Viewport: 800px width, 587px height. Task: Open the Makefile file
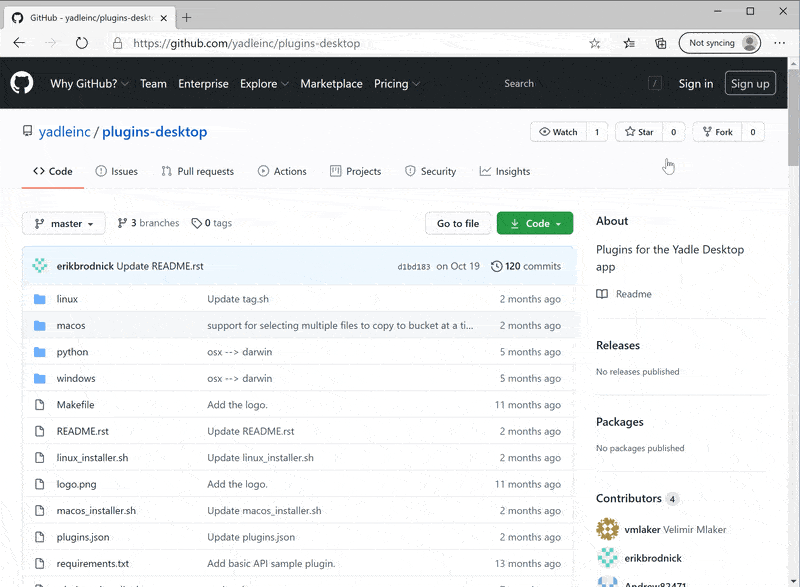point(76,405)
